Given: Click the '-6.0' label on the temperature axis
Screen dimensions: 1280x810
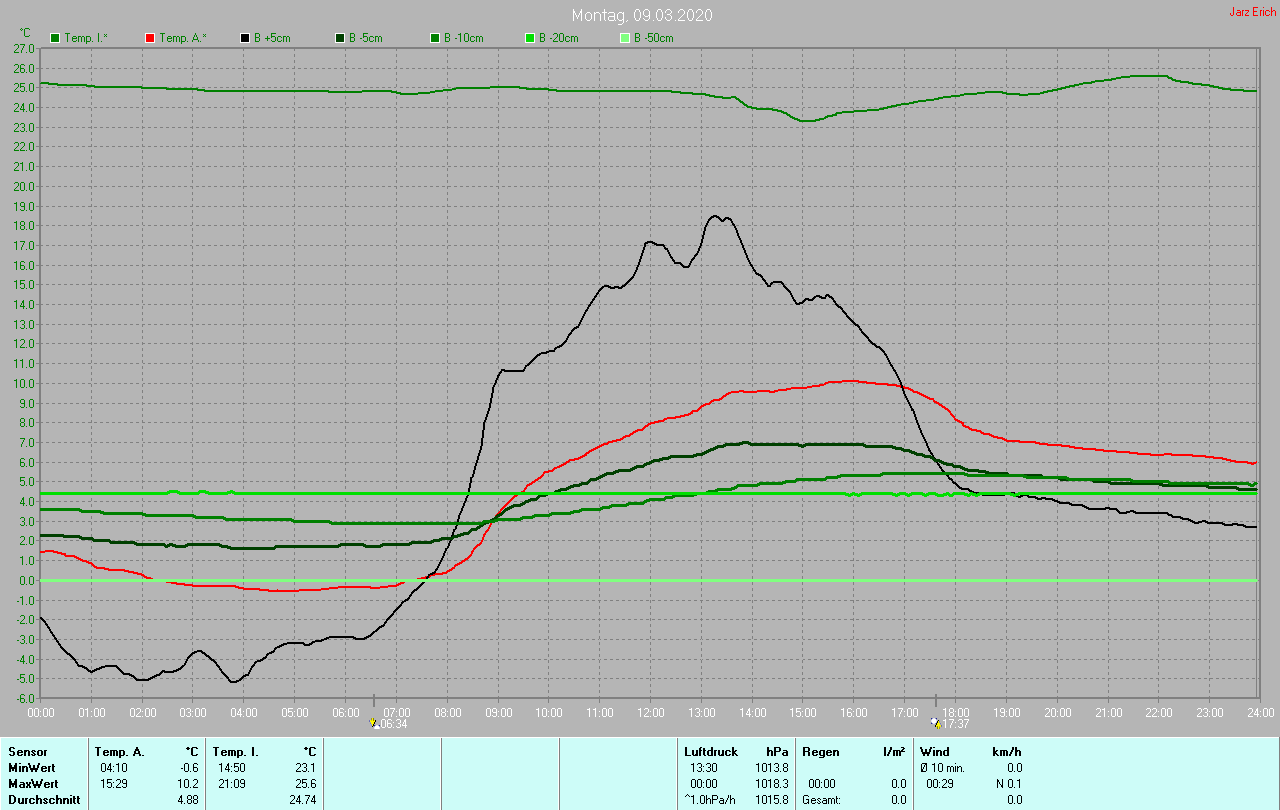Looking at the screenshot, I should pos(24,698).
